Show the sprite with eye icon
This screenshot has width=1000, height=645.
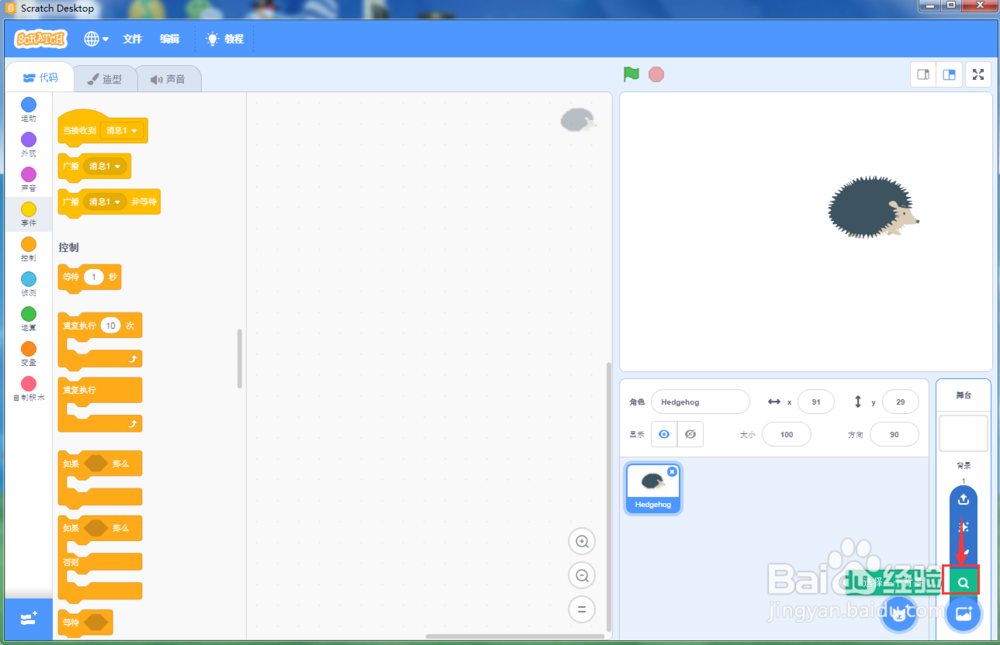[664, 434]
